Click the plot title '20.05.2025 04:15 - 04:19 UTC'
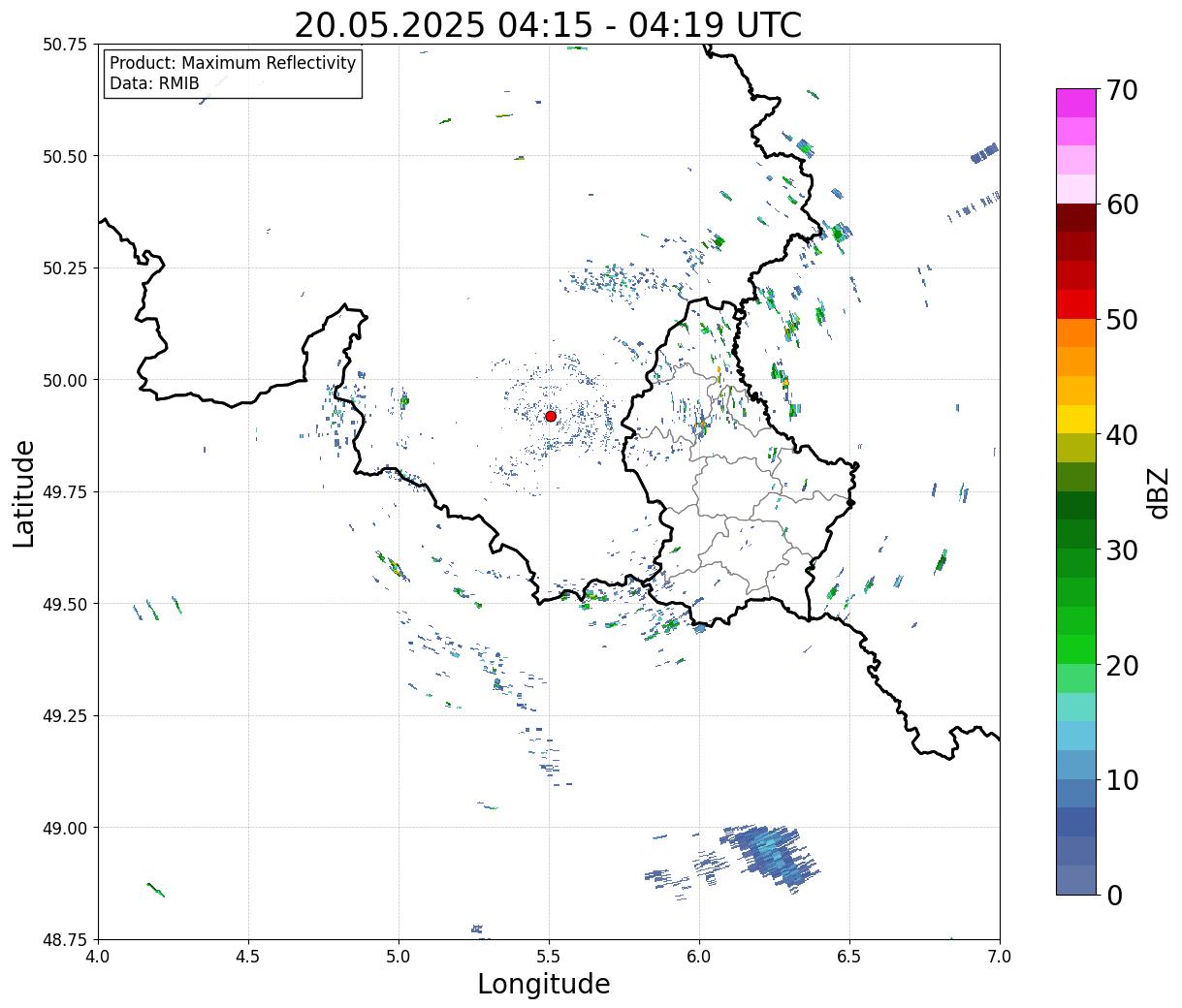Screen dimensions: 1182x1008 click(x=548, y=25)
